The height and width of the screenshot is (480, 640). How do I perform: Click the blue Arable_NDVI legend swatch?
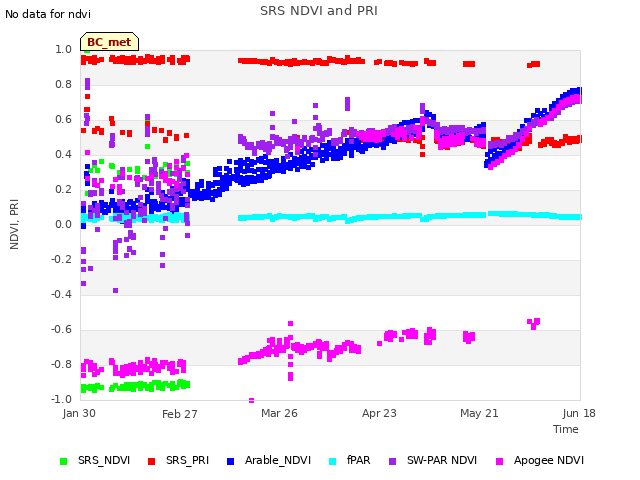pyautogui.click(x=231, y=461)
